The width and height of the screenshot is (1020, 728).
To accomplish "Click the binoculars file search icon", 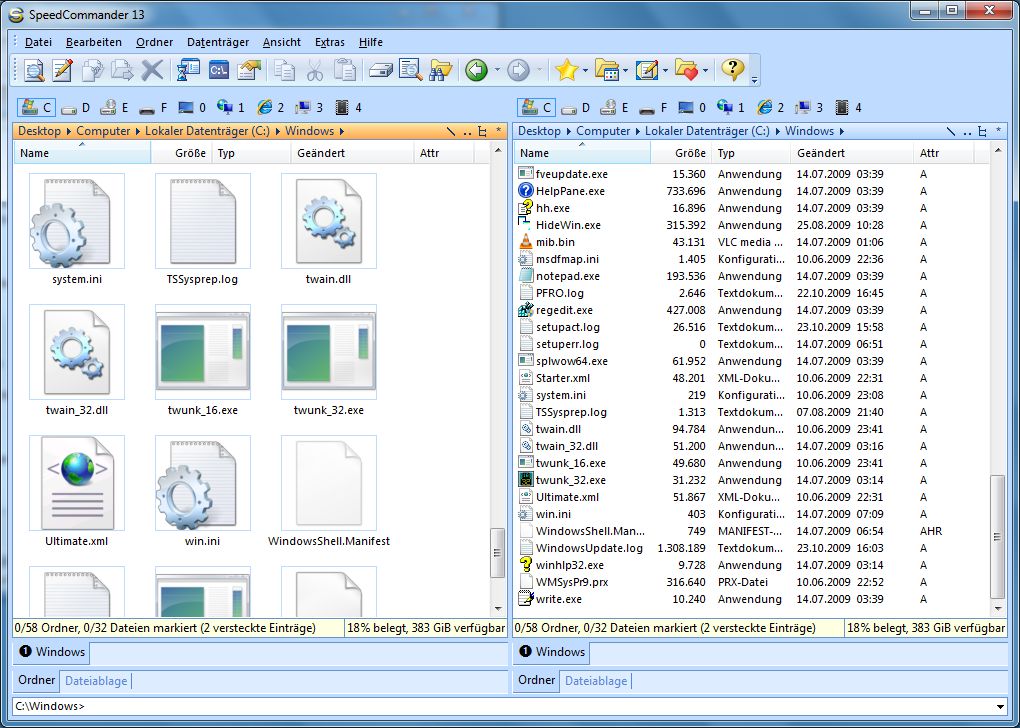I will pyautogui.click(x=440, y=70).
